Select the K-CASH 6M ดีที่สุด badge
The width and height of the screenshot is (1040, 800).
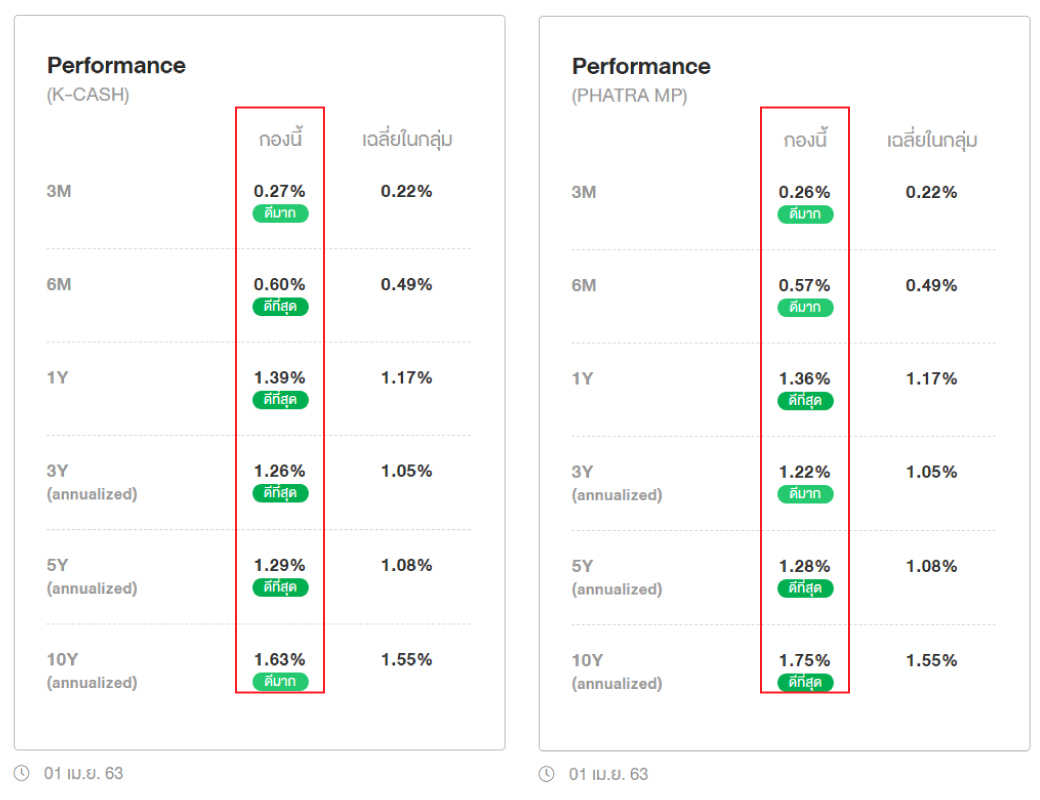click(x=280, y=306)
